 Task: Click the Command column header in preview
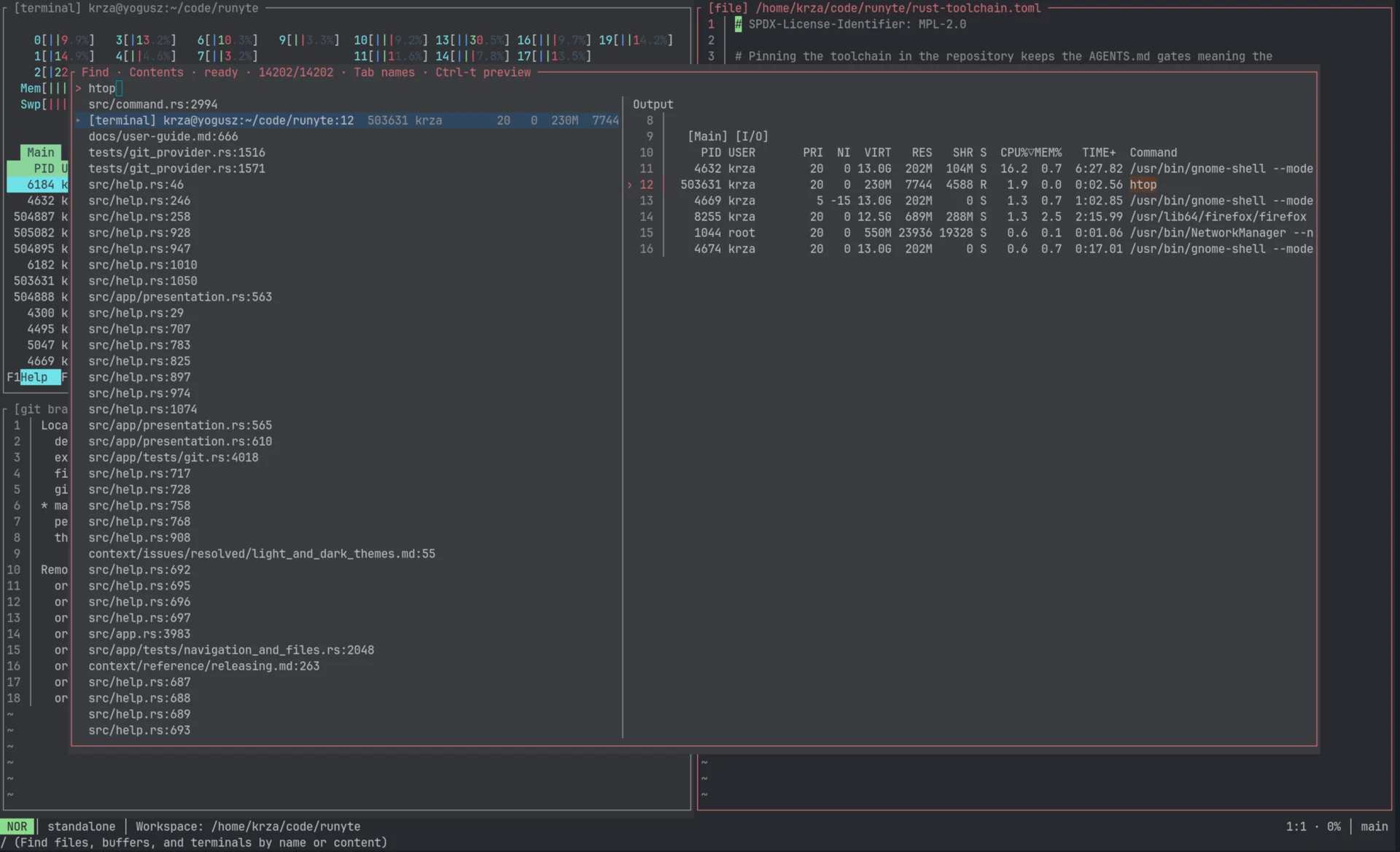[1153, 152]
